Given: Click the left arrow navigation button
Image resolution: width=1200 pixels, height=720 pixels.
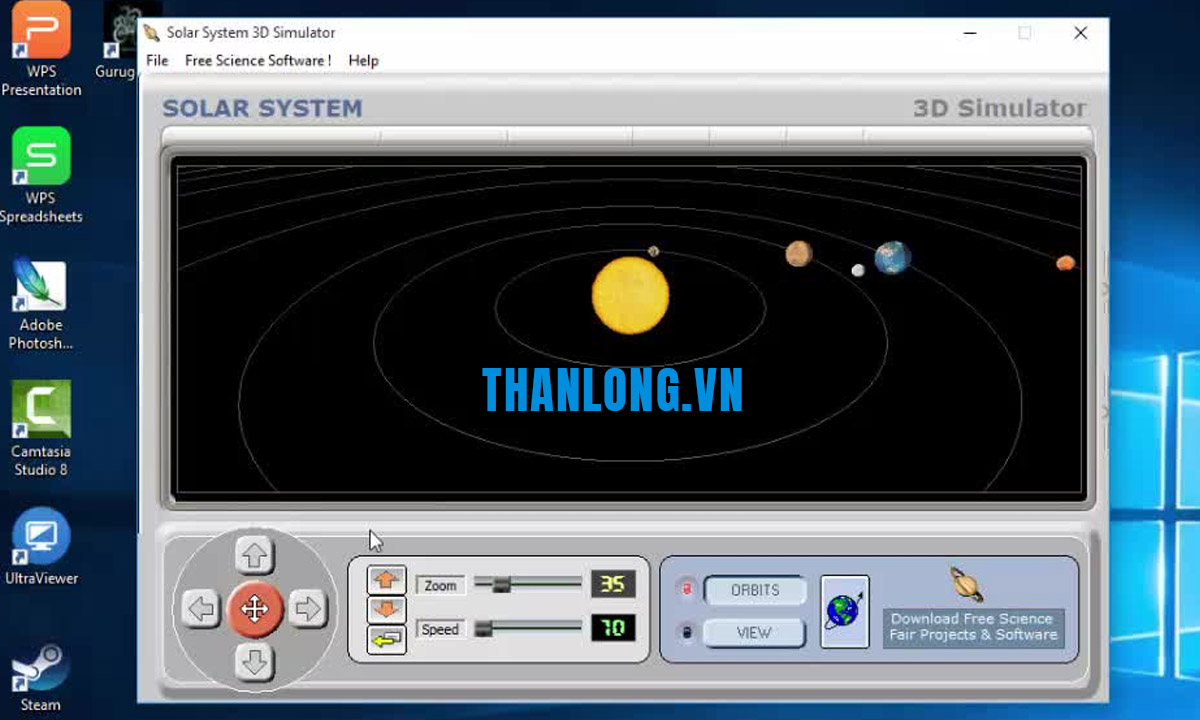Looking at the screenshot, I should pyautogui.click(x=201, y=608).
